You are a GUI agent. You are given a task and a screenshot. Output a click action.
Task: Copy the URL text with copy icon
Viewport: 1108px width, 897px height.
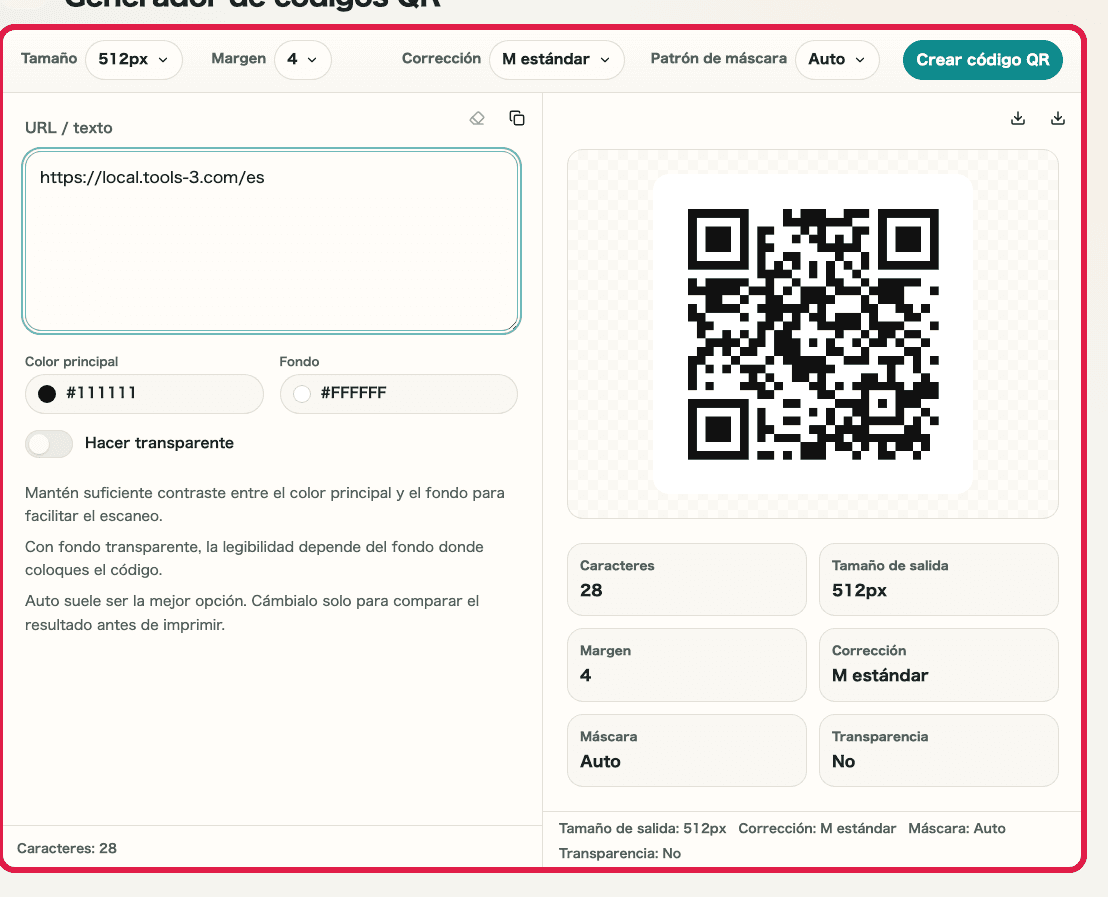point(517,118)
